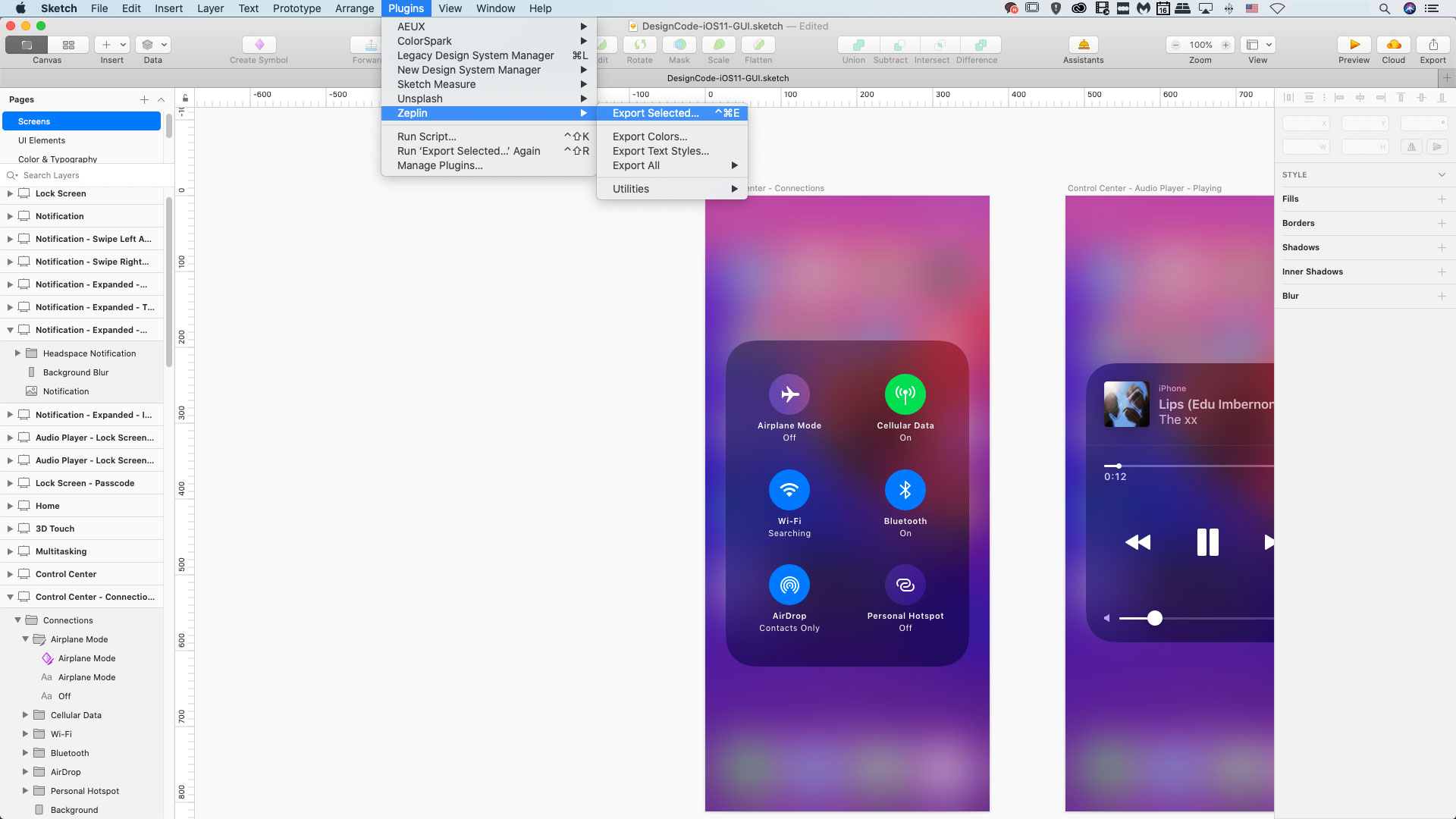Click the Create Symbol icon
Image resolution: width=1456 pixels, height=819 pixels.
(259, 45)
